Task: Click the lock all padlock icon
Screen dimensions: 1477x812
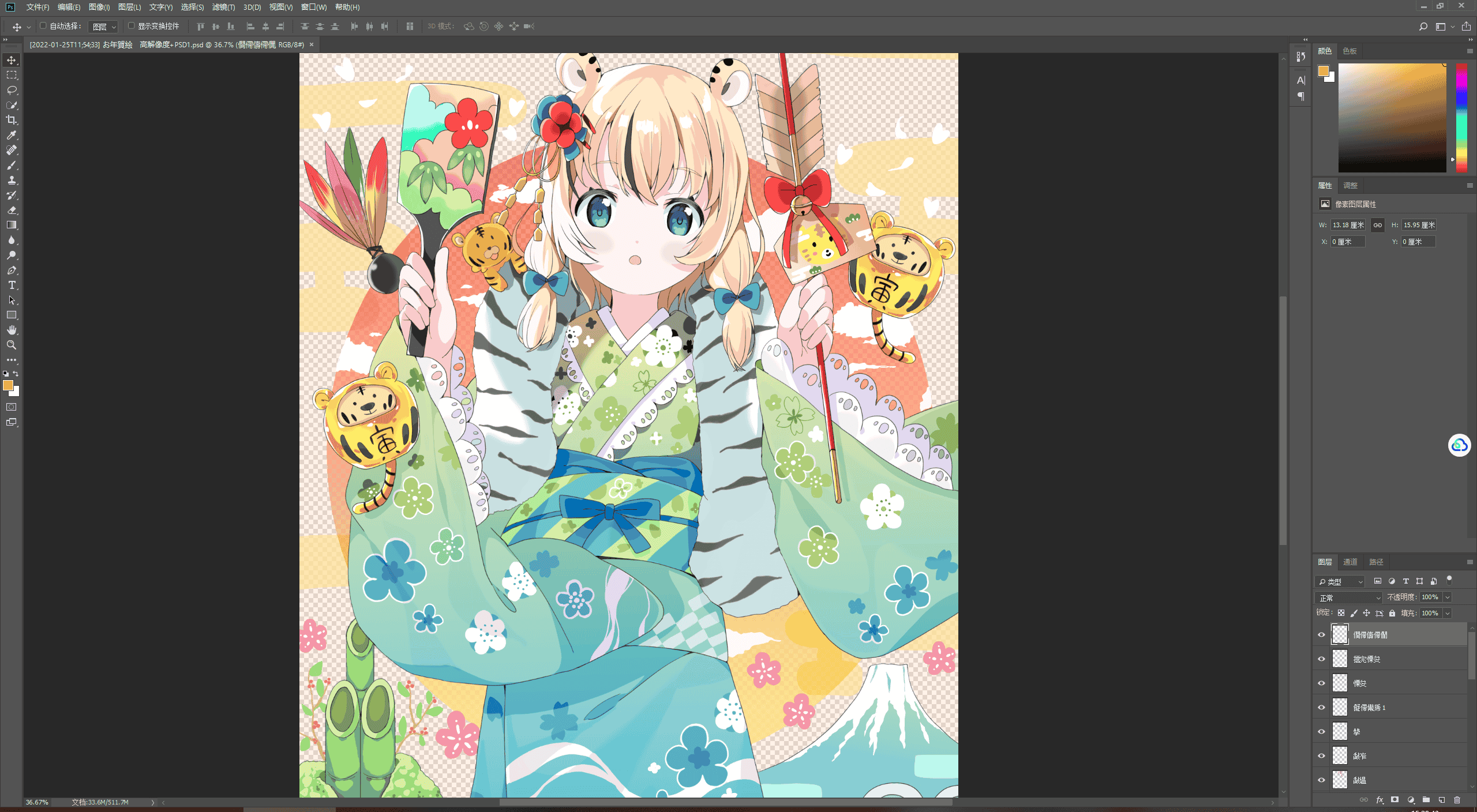Action: click(x=1392, y=613)
